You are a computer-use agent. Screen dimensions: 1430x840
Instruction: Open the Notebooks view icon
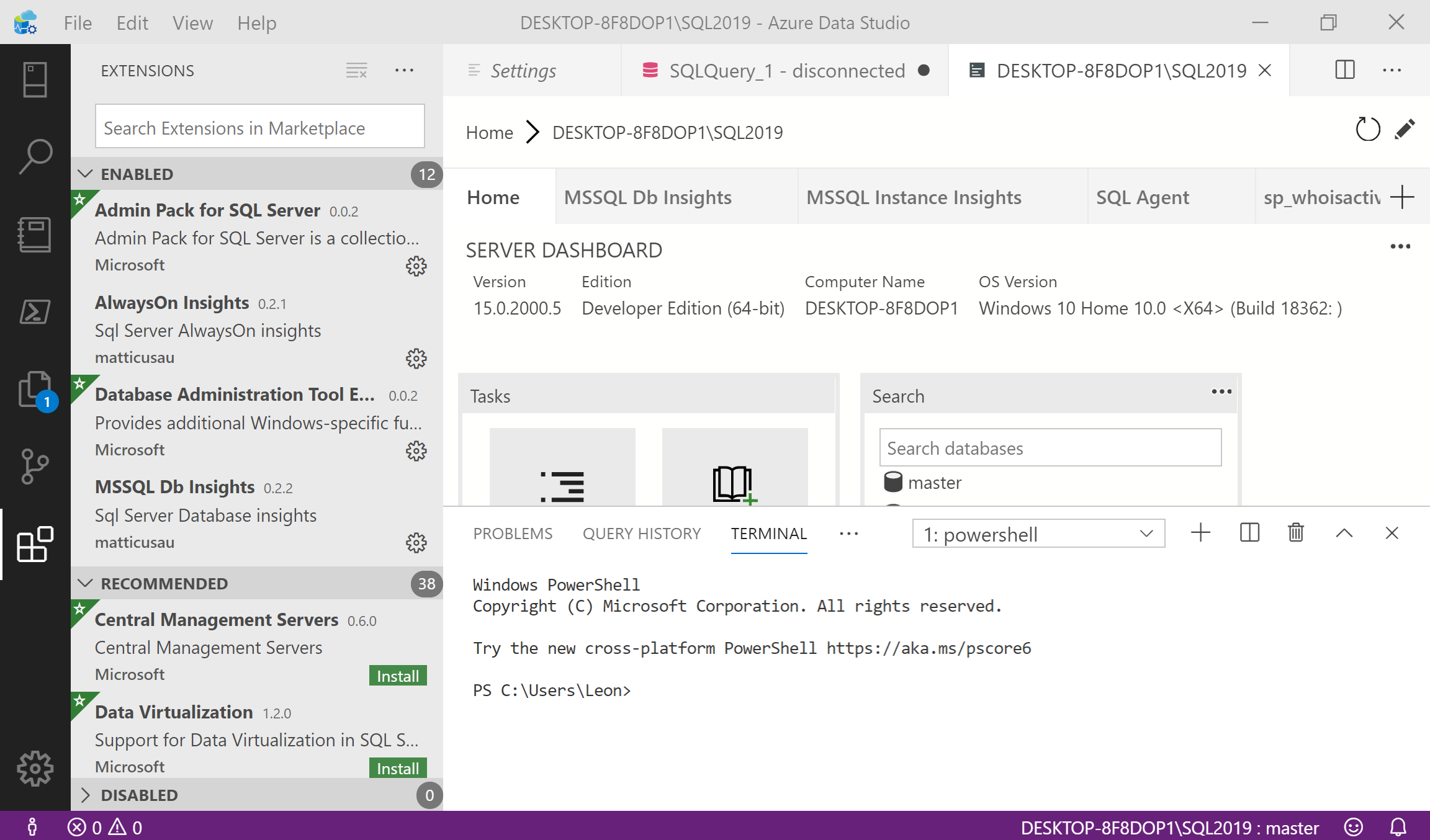(35, 234)
